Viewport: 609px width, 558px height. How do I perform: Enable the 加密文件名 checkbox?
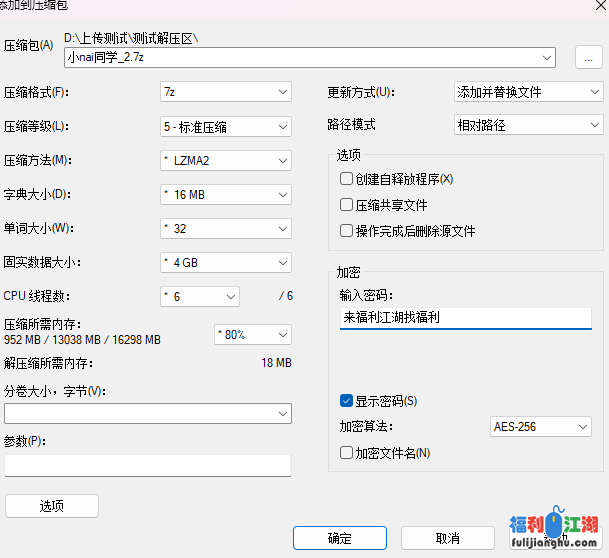tap(347, 453)
